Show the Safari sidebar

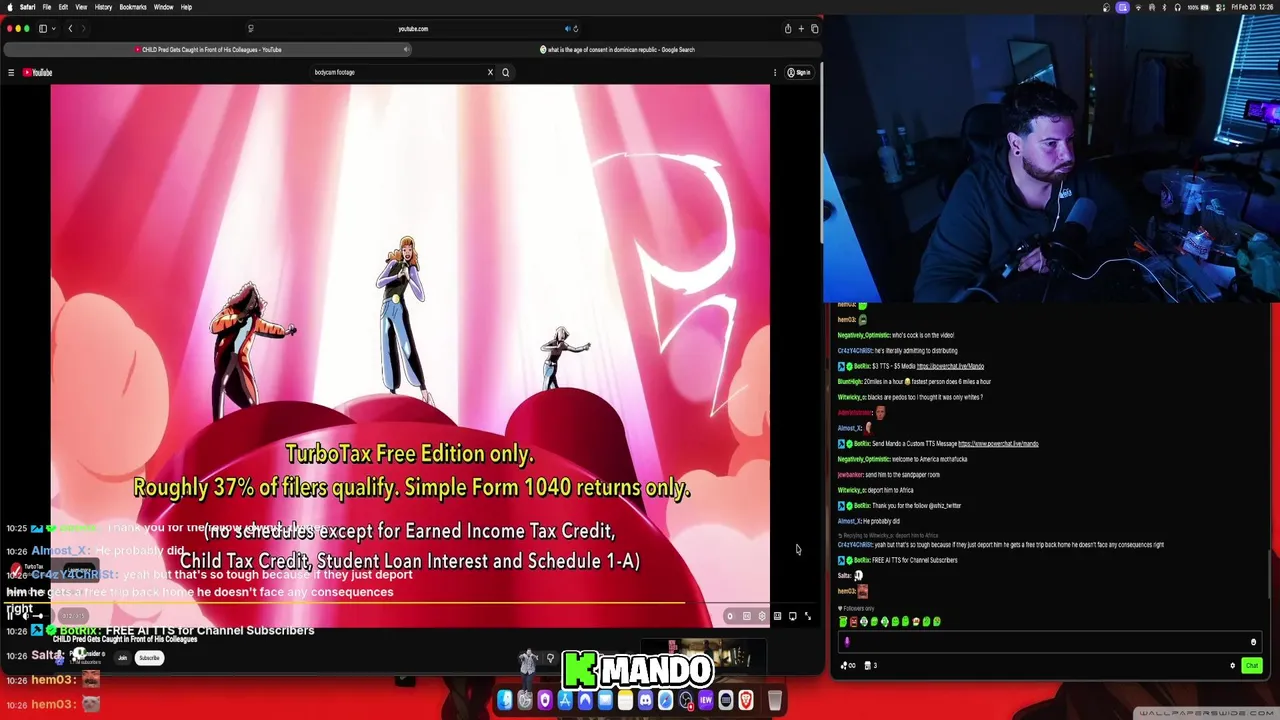(43, 29)
